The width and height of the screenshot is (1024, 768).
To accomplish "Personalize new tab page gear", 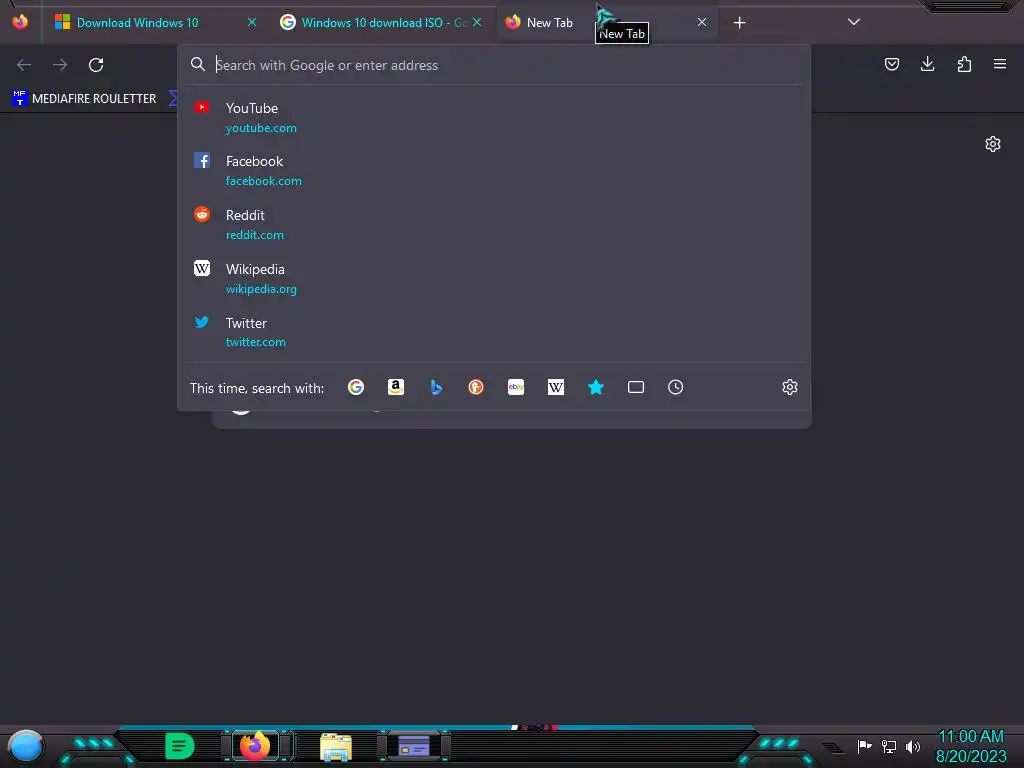I will coord(993,144).
